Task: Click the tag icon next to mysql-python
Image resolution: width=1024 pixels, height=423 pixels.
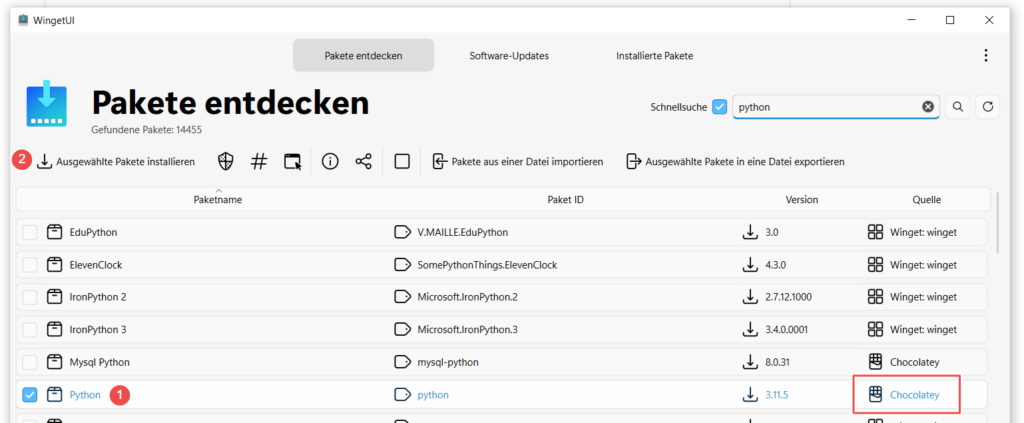Action: pyautogui.click(x=402, y=362)
